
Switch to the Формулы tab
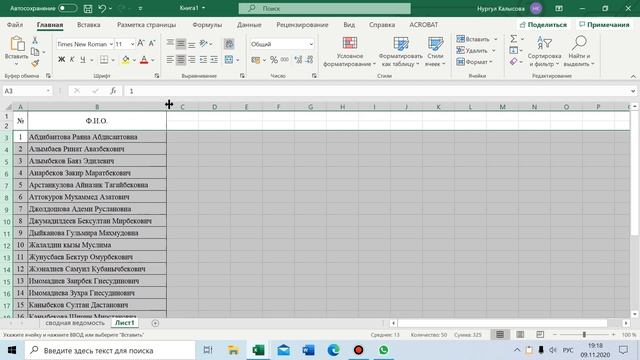coord(207,24)
